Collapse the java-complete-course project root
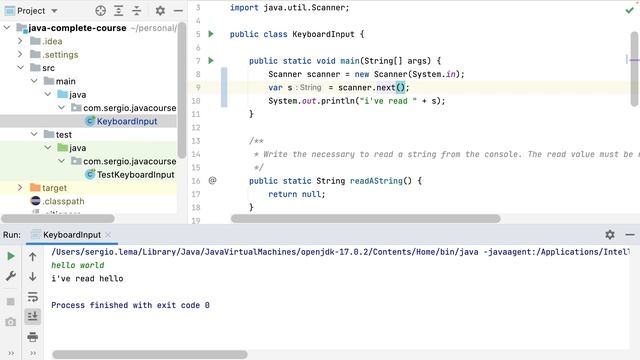This screenshot has width=640, height=360. click(7, 28)
